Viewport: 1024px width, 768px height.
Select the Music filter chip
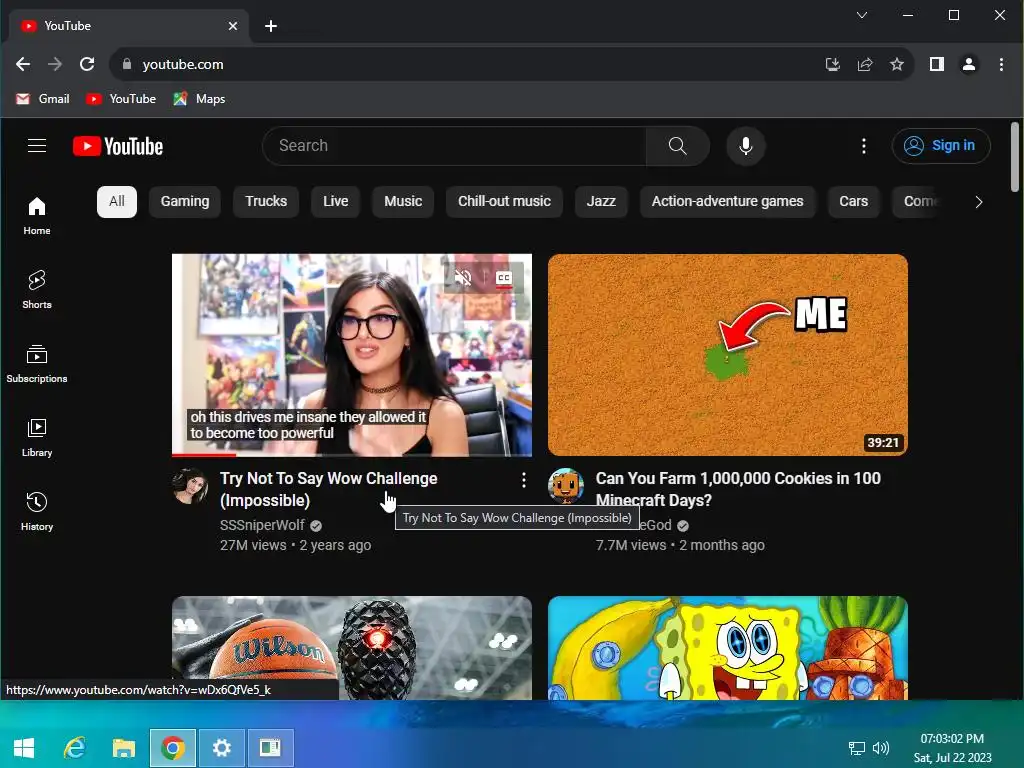403,201
